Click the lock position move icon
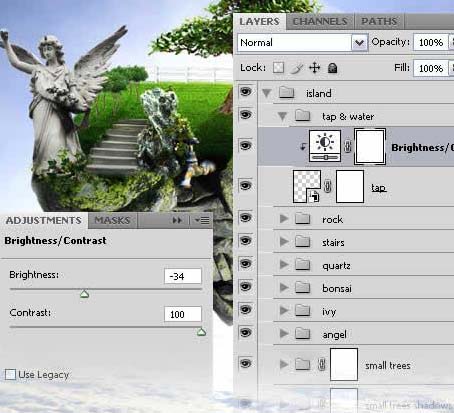454x413 pixels. [314, 68]
